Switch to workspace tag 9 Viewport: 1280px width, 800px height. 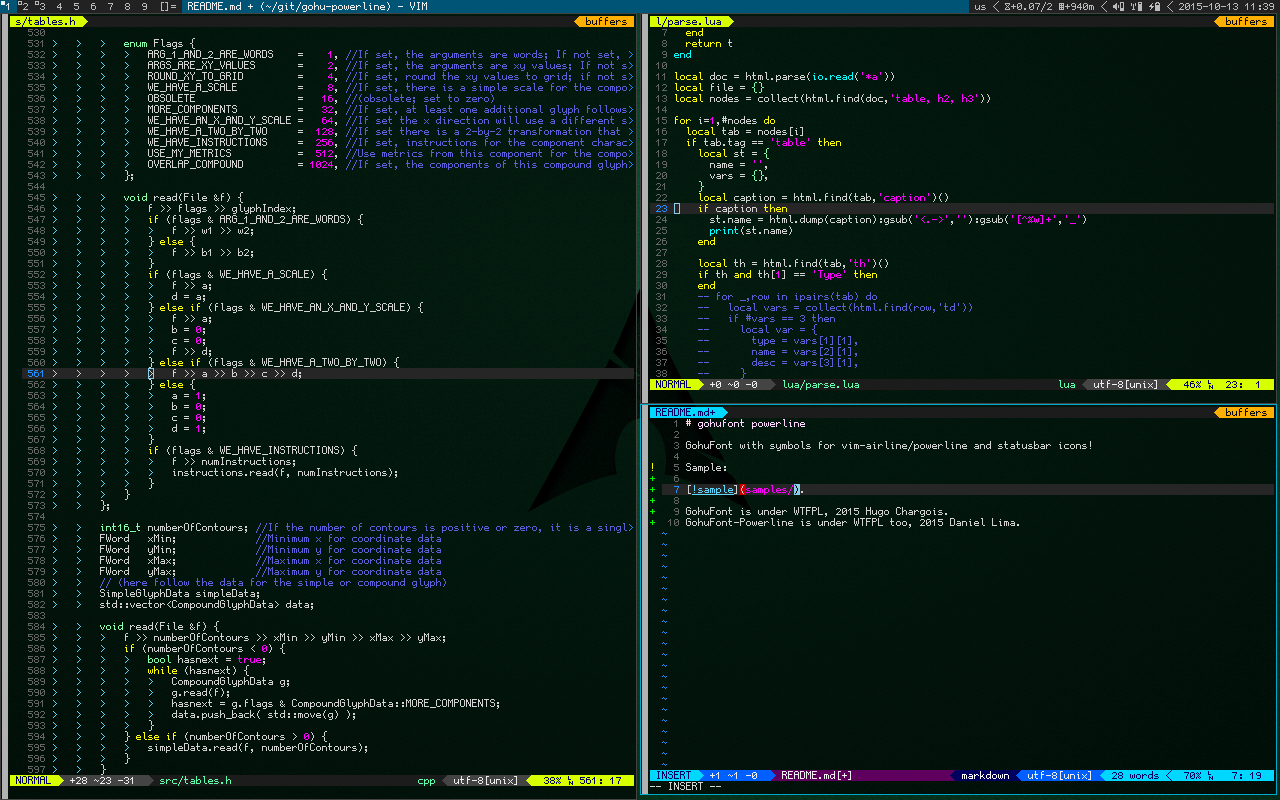click(x=145, y=6)
